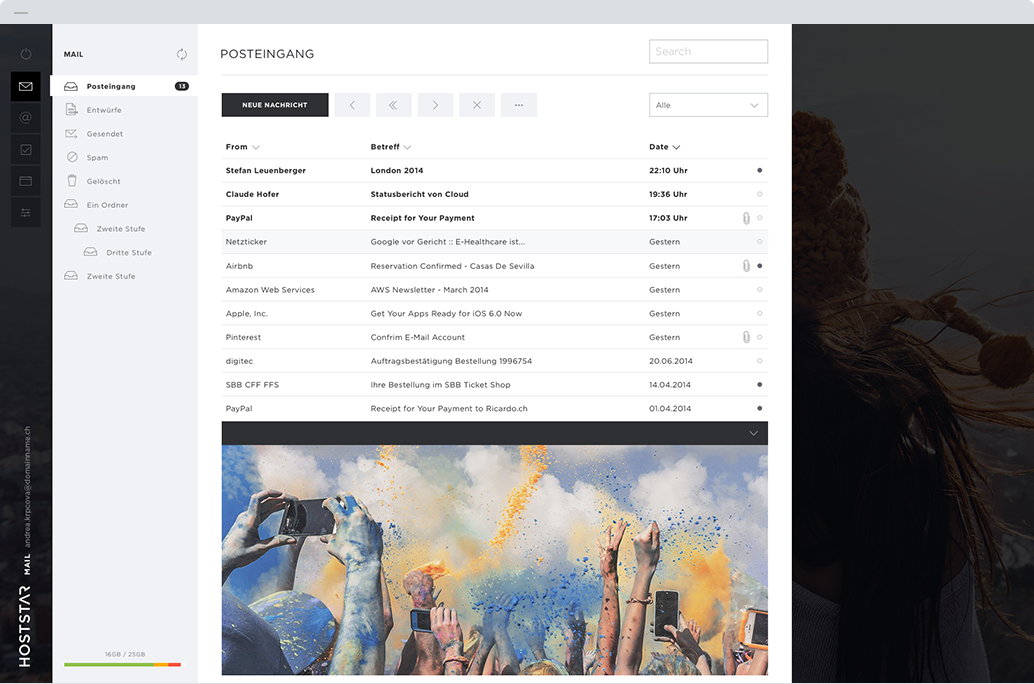Select the @ addresses icon in the sidebar

pos(25,117)
